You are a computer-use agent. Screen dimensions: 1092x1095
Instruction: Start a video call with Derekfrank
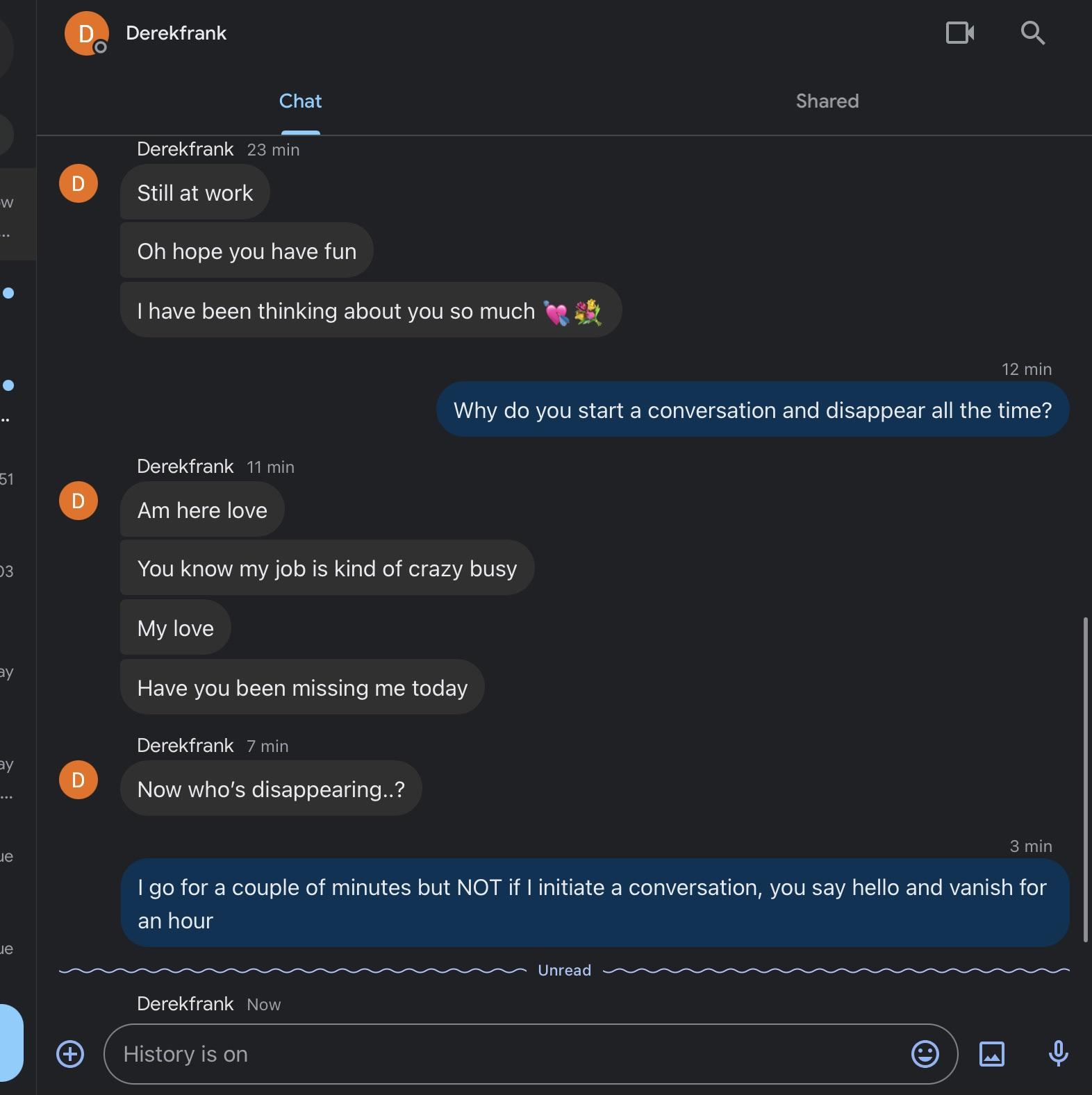(x=960, y=33)
